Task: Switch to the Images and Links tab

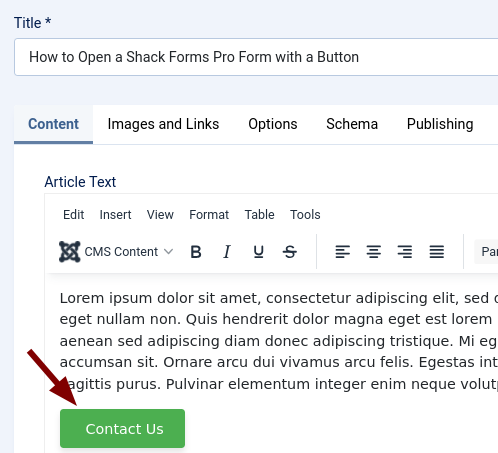Action: click(x=163, y=124)
